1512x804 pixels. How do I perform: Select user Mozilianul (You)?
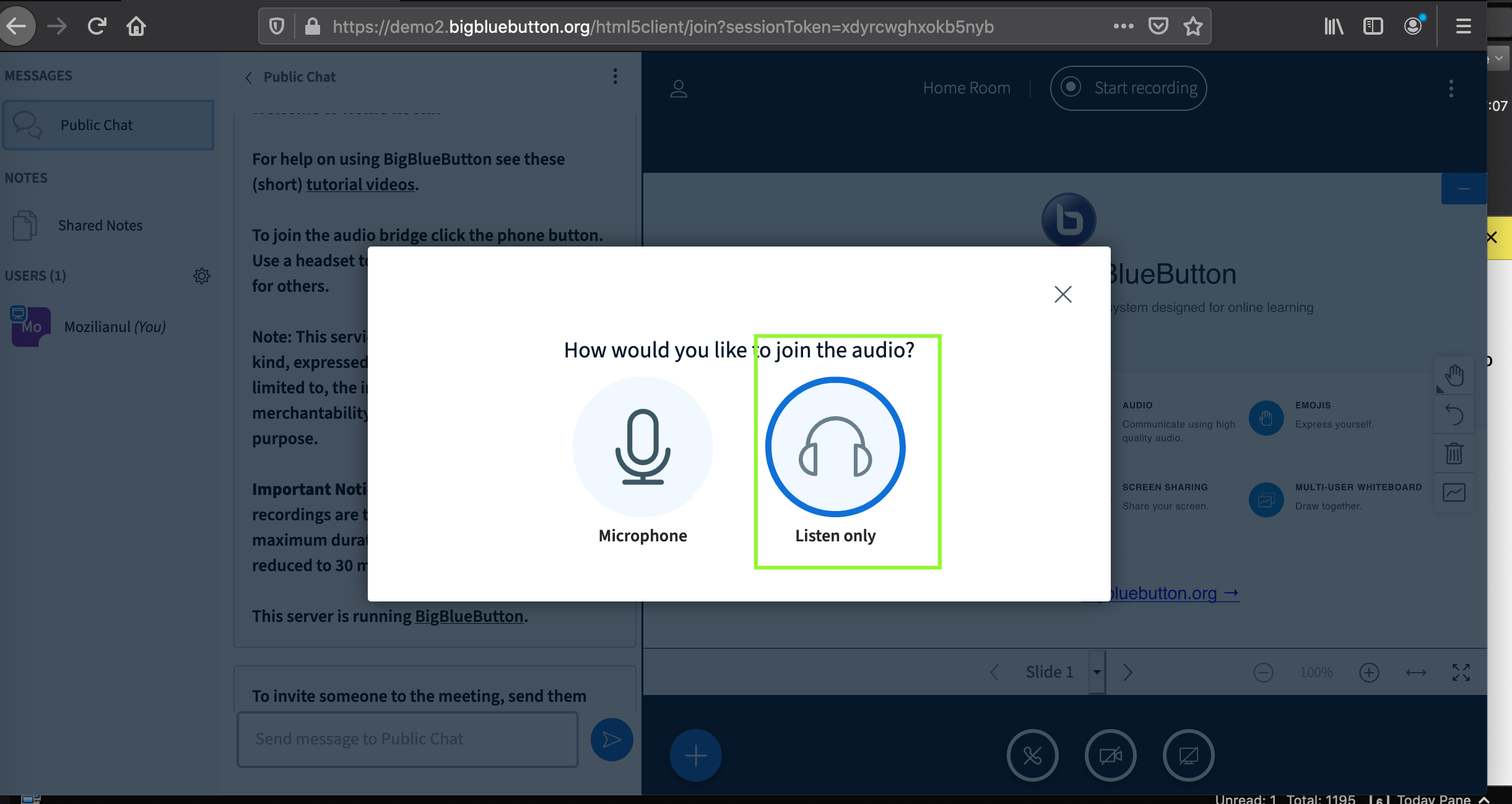(108, 327)
